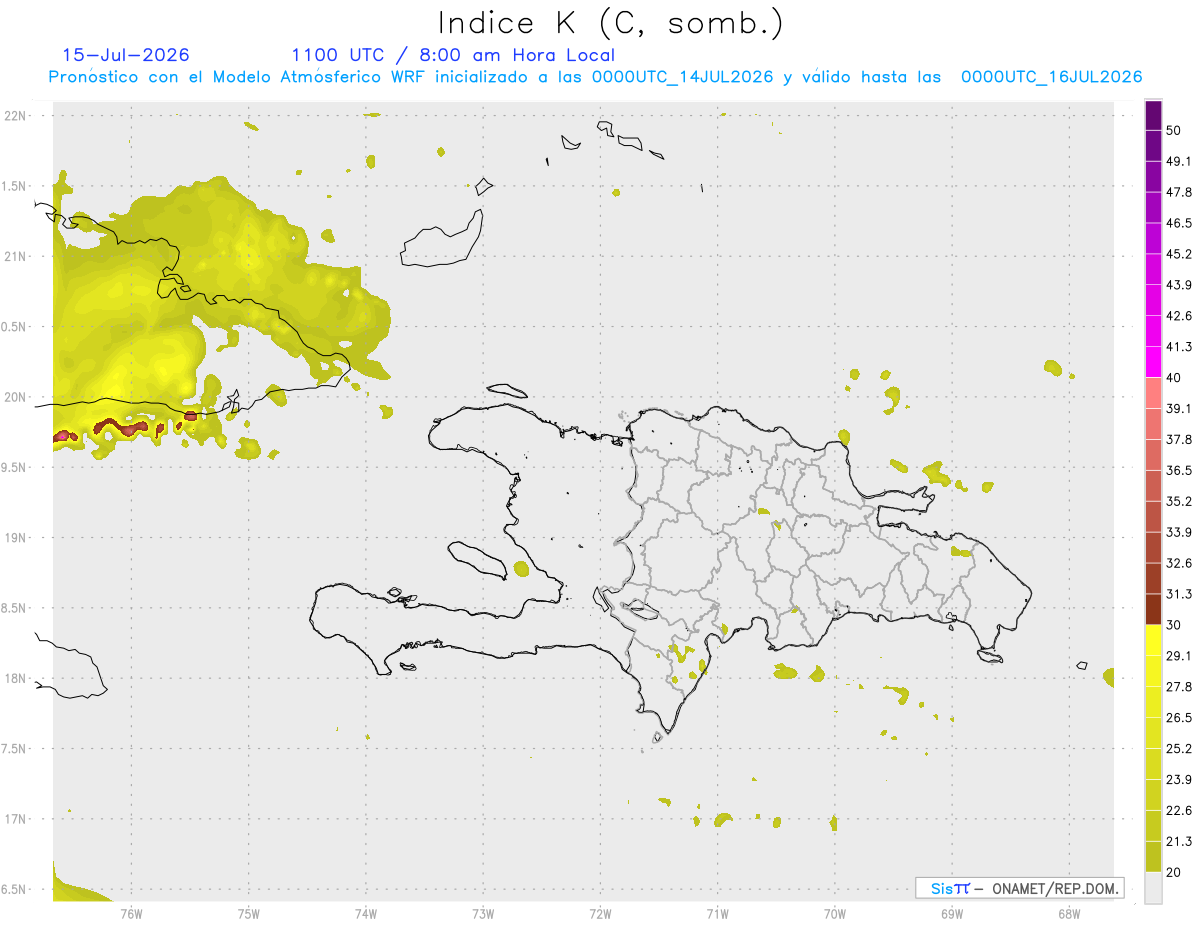1200x927 pixels.
Task: Select magenta legend band between 40 and 41.3
Action: [1153, 362]
